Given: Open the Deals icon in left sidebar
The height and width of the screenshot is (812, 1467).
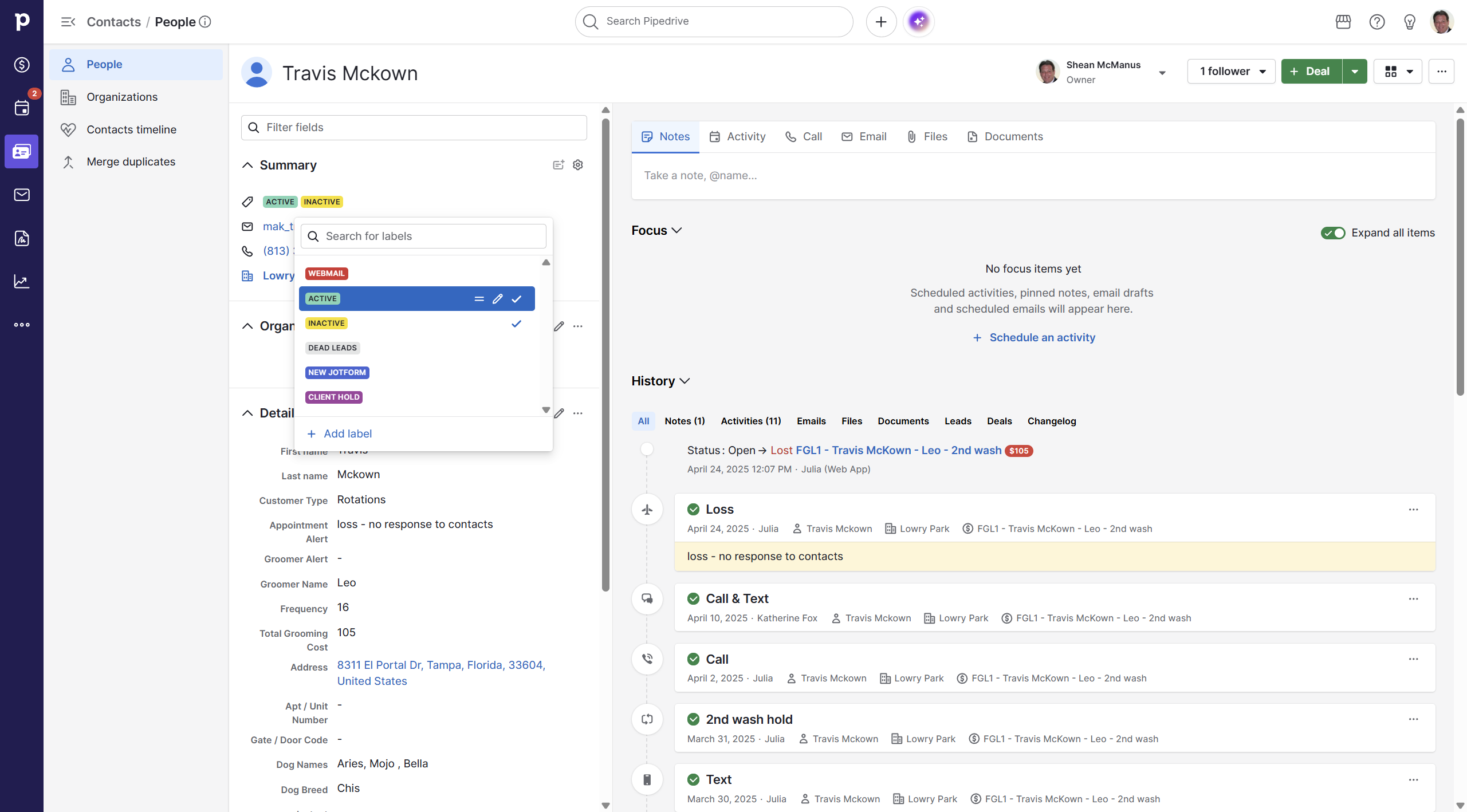Looking at the screenshot, I should point(22,65).
